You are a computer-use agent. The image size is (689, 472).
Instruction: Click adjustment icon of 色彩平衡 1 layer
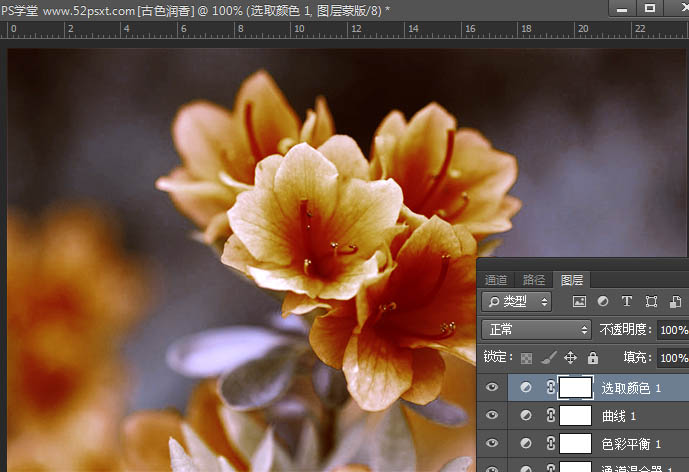coord(526,443)
